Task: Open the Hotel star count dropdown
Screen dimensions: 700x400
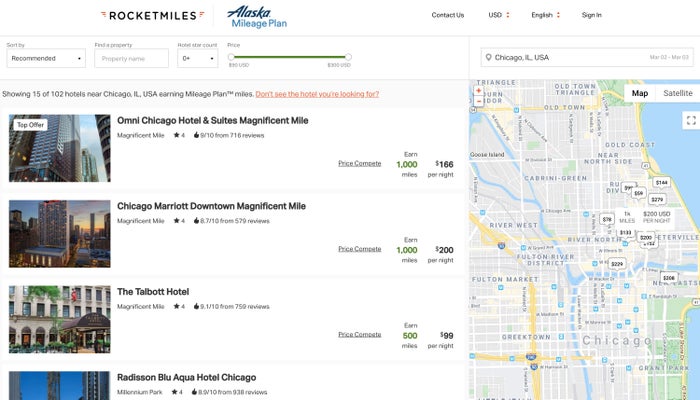Action: (x=198, y=58)
